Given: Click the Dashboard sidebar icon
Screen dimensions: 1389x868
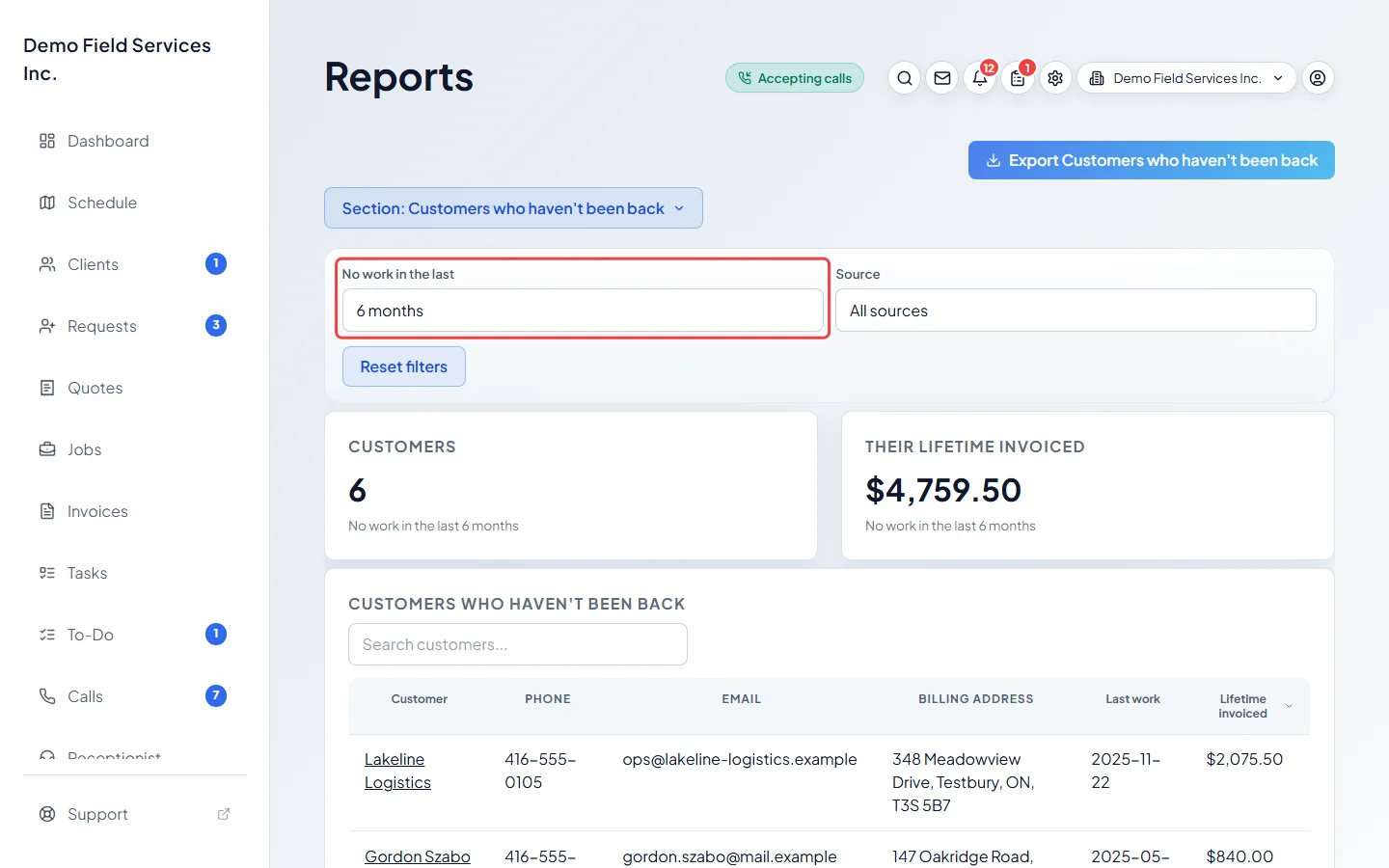Looking at the screenshot, I should 47,141.
